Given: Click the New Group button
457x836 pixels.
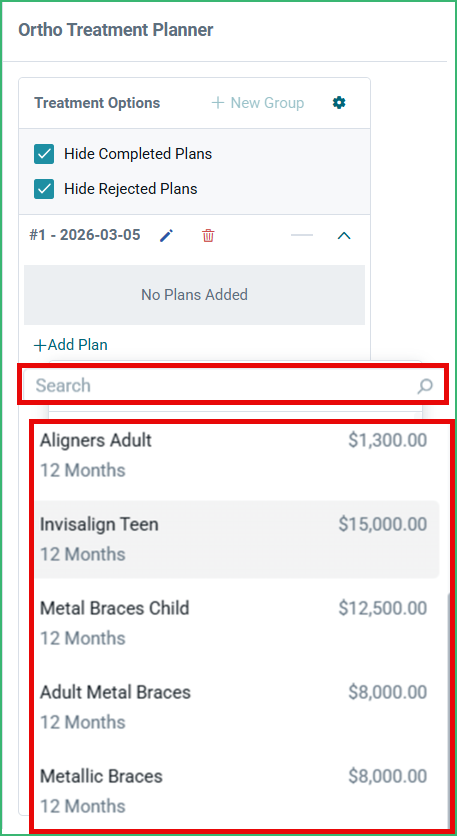Looking at the screenshot, I should (258, 103).
